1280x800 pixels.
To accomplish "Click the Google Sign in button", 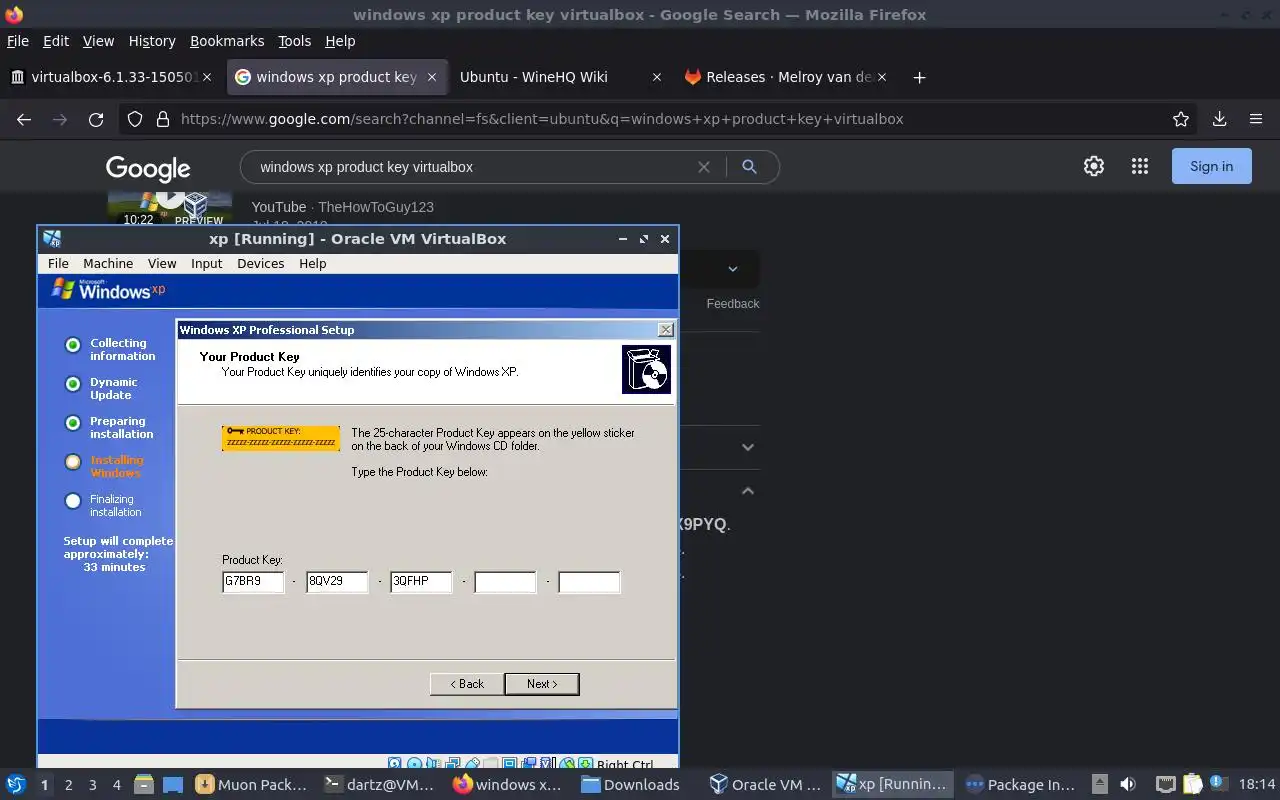I will click(1211, 167).
